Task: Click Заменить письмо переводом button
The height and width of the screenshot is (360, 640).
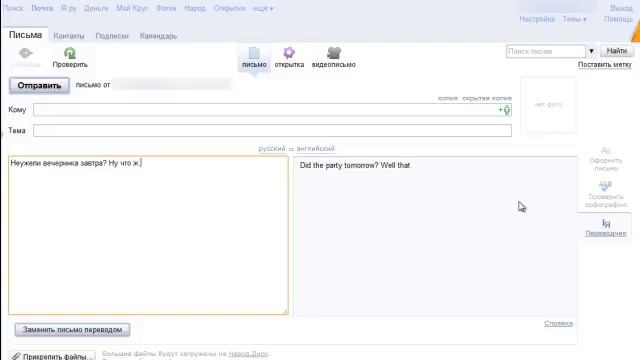Action: [x=72, y=329]
